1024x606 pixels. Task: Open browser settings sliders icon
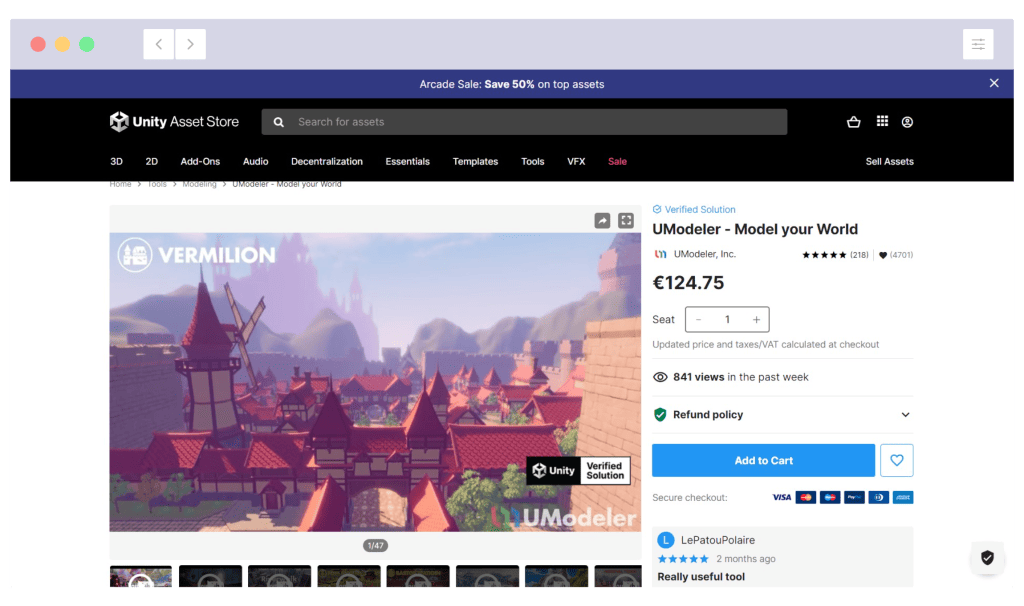[x=978, y=44]
